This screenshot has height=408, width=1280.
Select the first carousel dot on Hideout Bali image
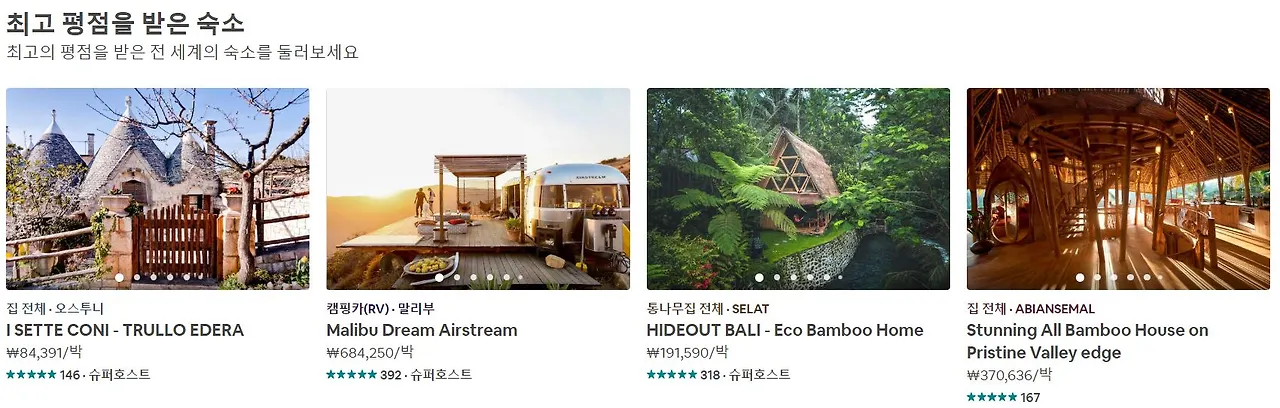click(759, 277)
